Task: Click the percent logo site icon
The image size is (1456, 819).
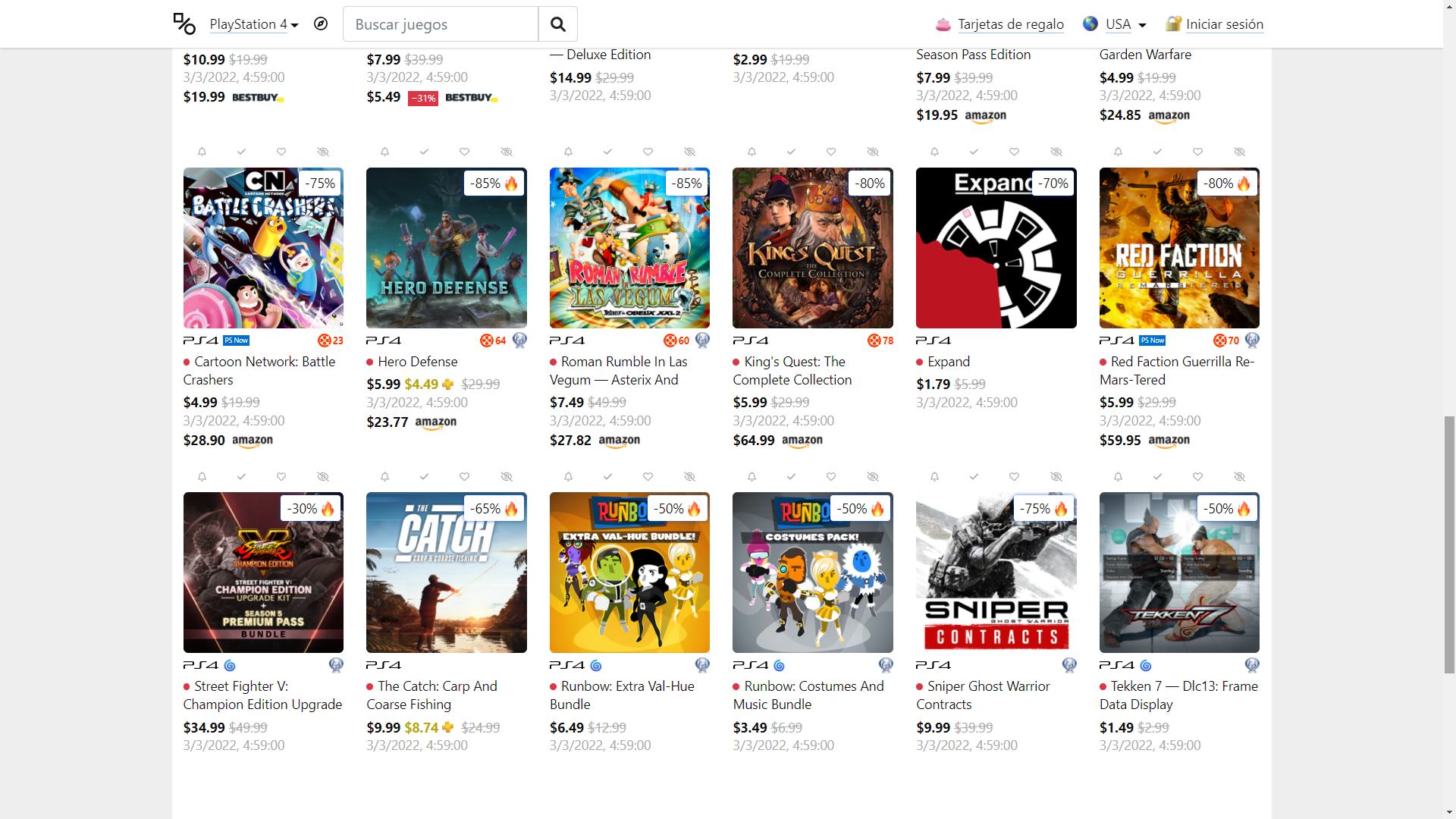Action: [184, 24]
